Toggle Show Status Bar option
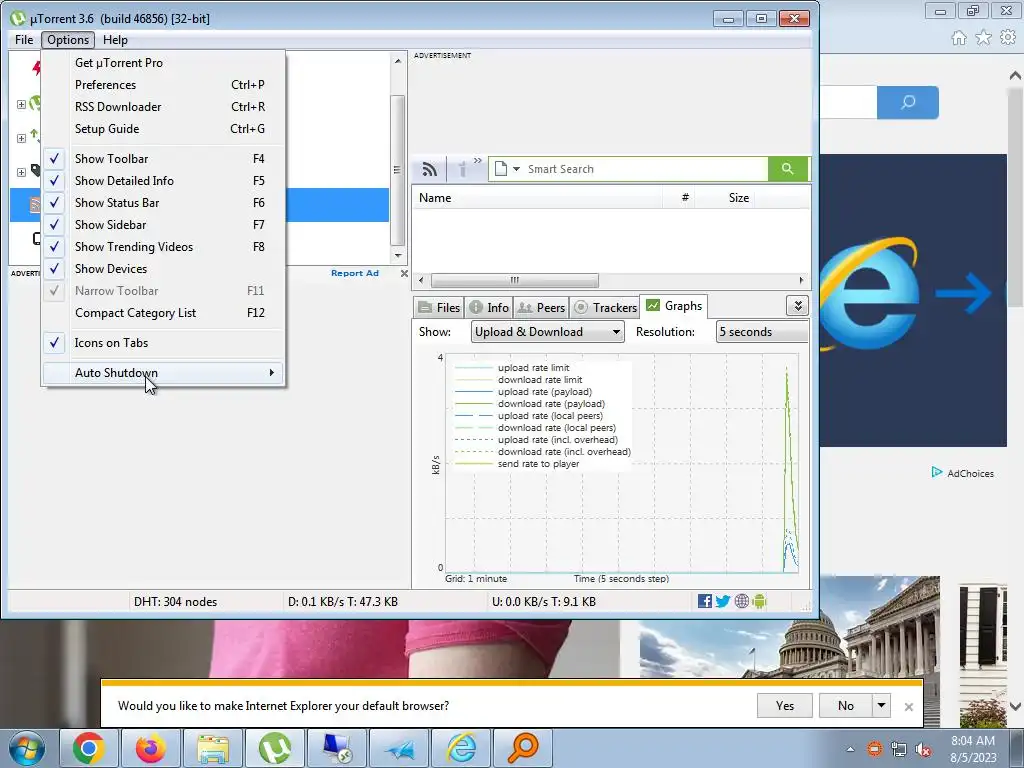 (163, 203)
